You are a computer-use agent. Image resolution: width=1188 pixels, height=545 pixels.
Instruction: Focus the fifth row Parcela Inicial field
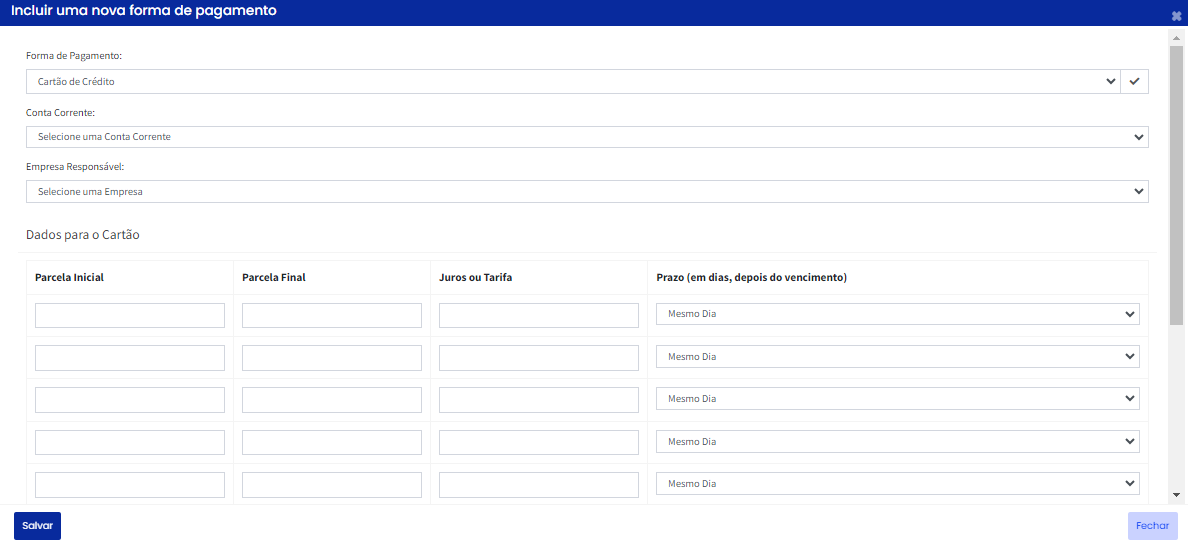point(130,485)
